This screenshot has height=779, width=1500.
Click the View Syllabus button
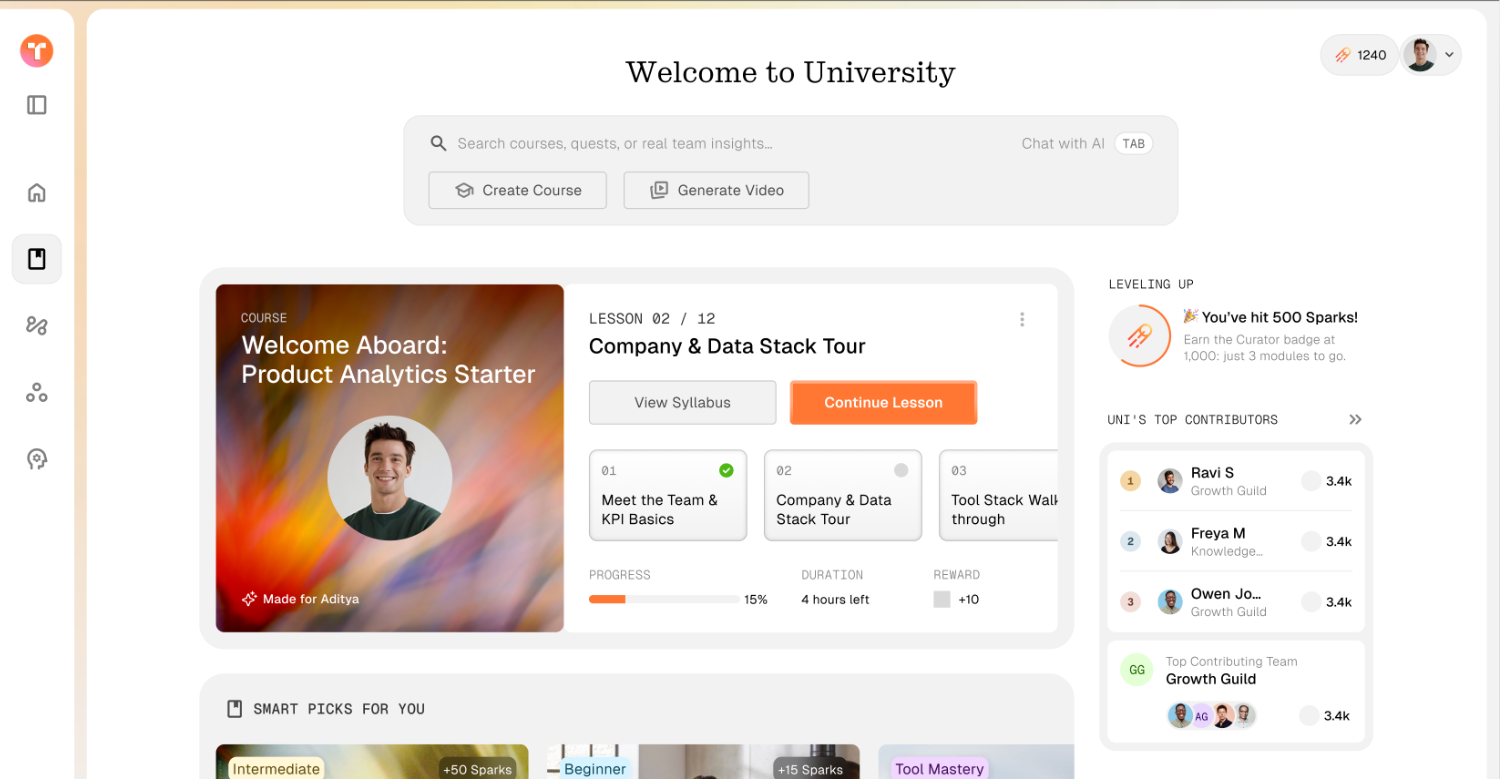click(682, 402)
